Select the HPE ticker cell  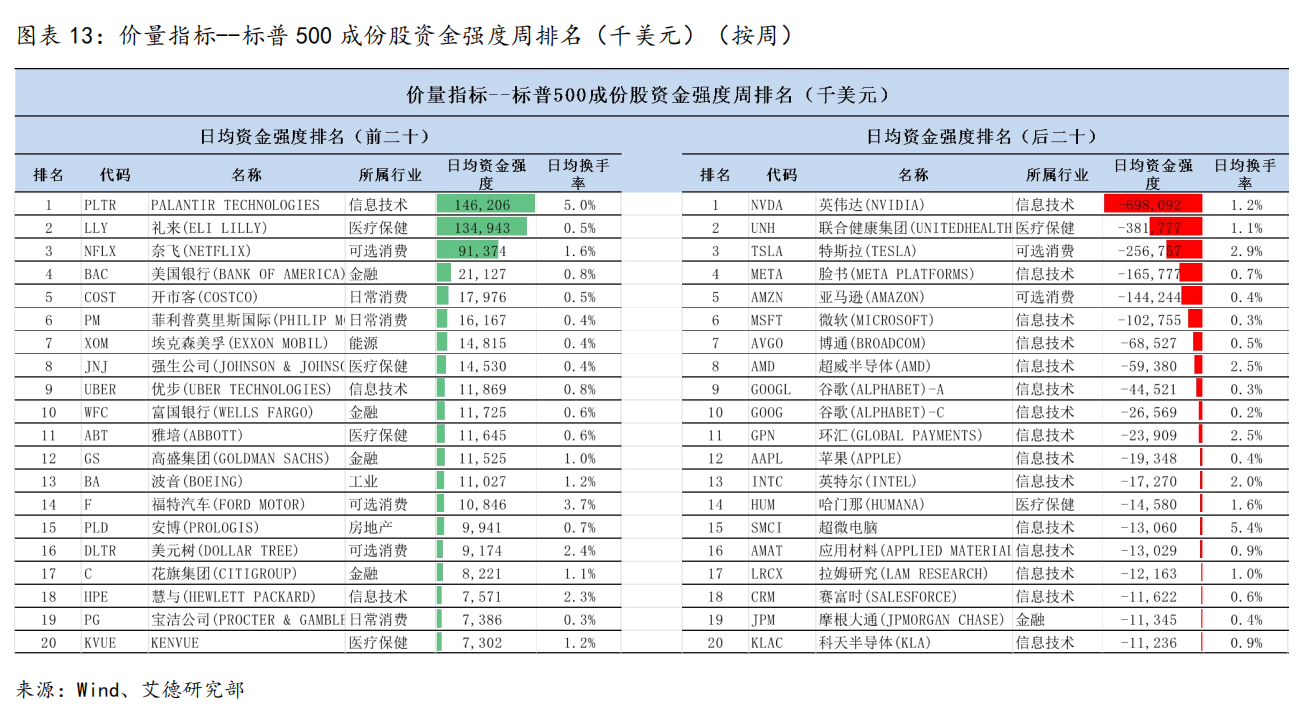pos(97,596)
